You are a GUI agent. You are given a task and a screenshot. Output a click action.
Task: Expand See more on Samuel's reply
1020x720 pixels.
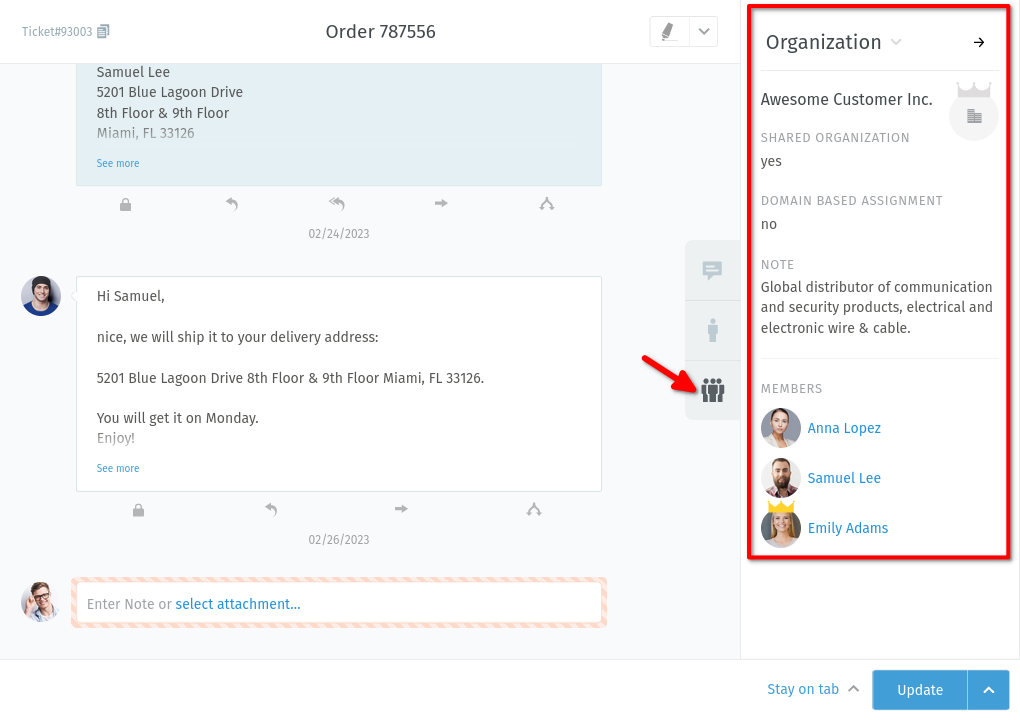[x=117, y=468]
